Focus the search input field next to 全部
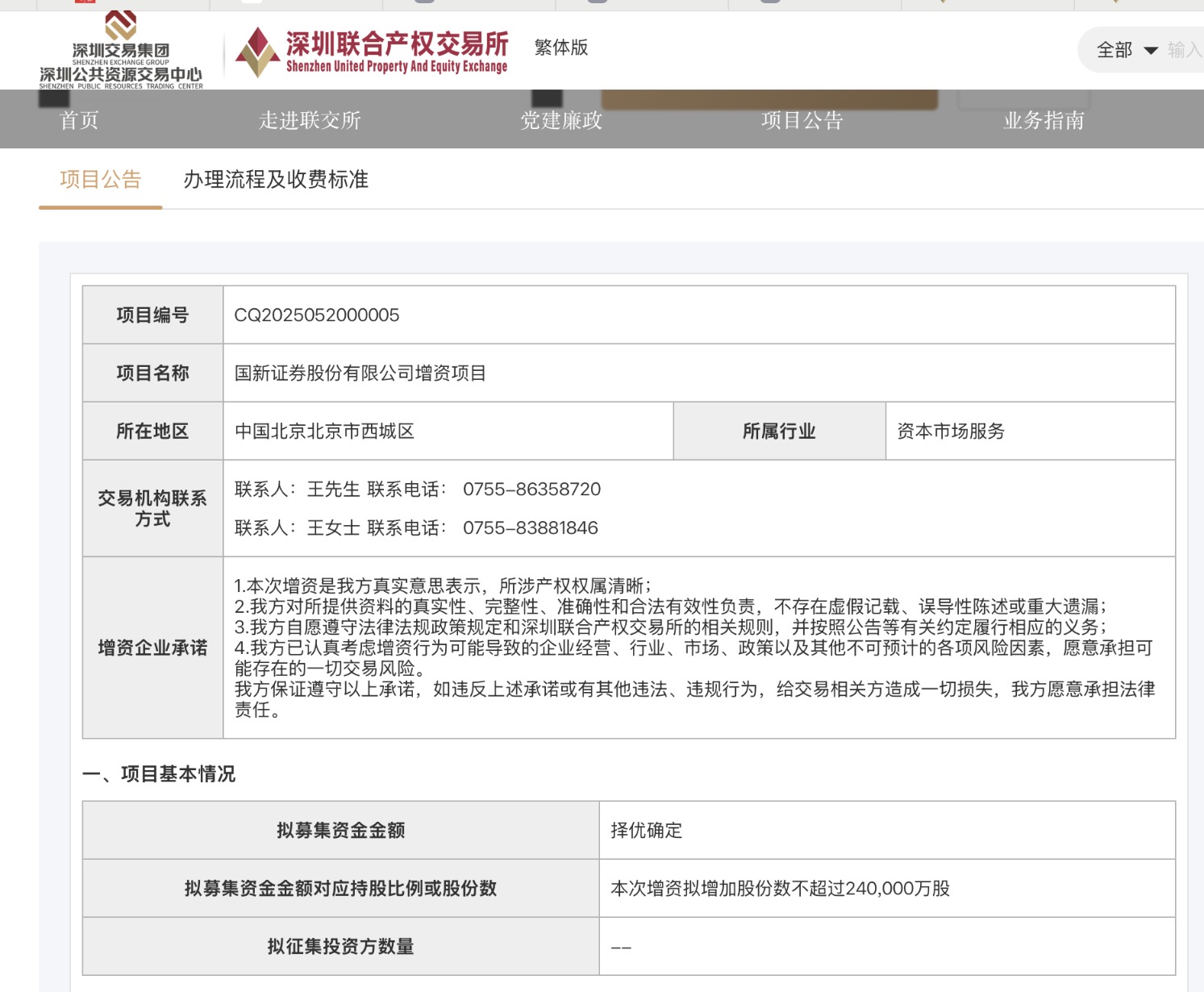 tap(1184, 50)
